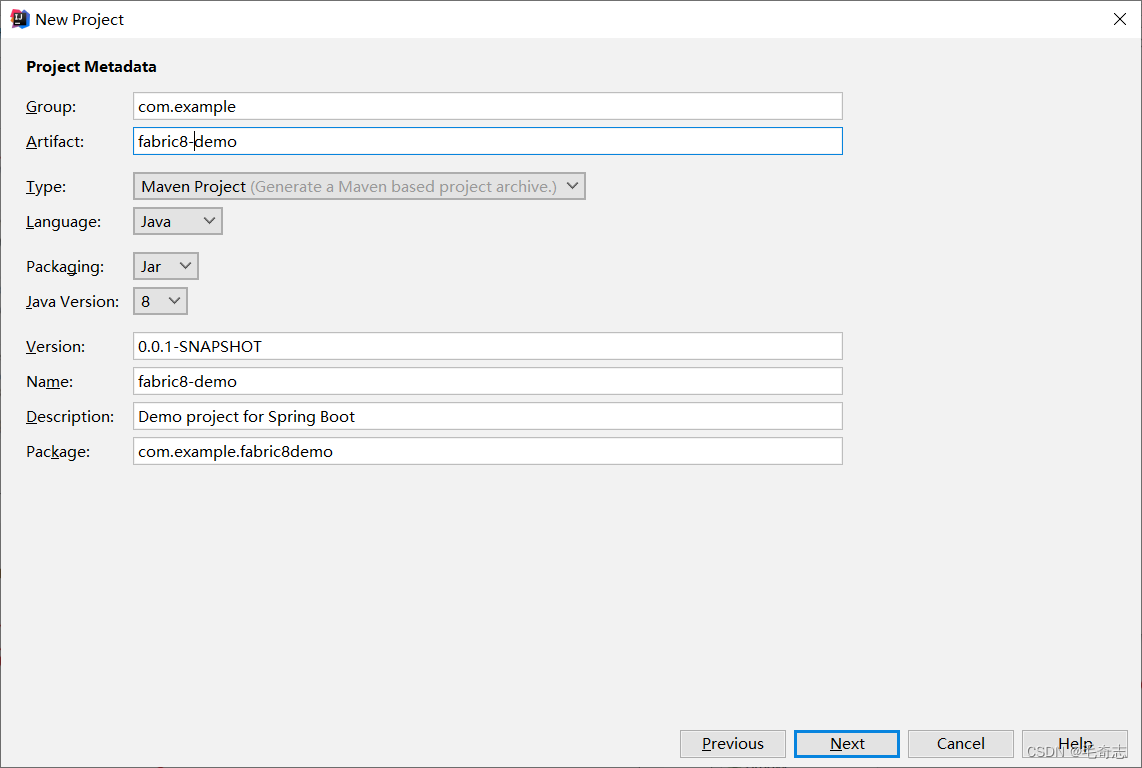The width and height of the screenshot is (1142, 768).
Task: Click the New Project window title
Action: (x=80, y=19)
